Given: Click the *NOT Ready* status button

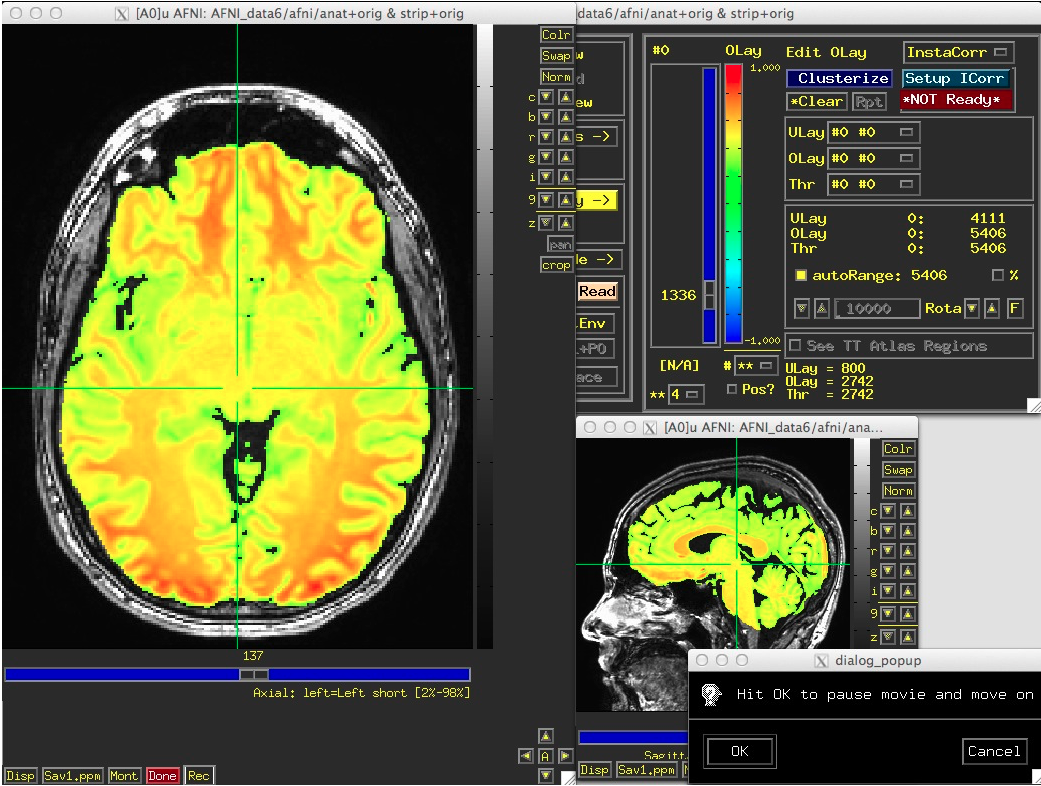Looking at the screenshot, I should pos(956,100).
